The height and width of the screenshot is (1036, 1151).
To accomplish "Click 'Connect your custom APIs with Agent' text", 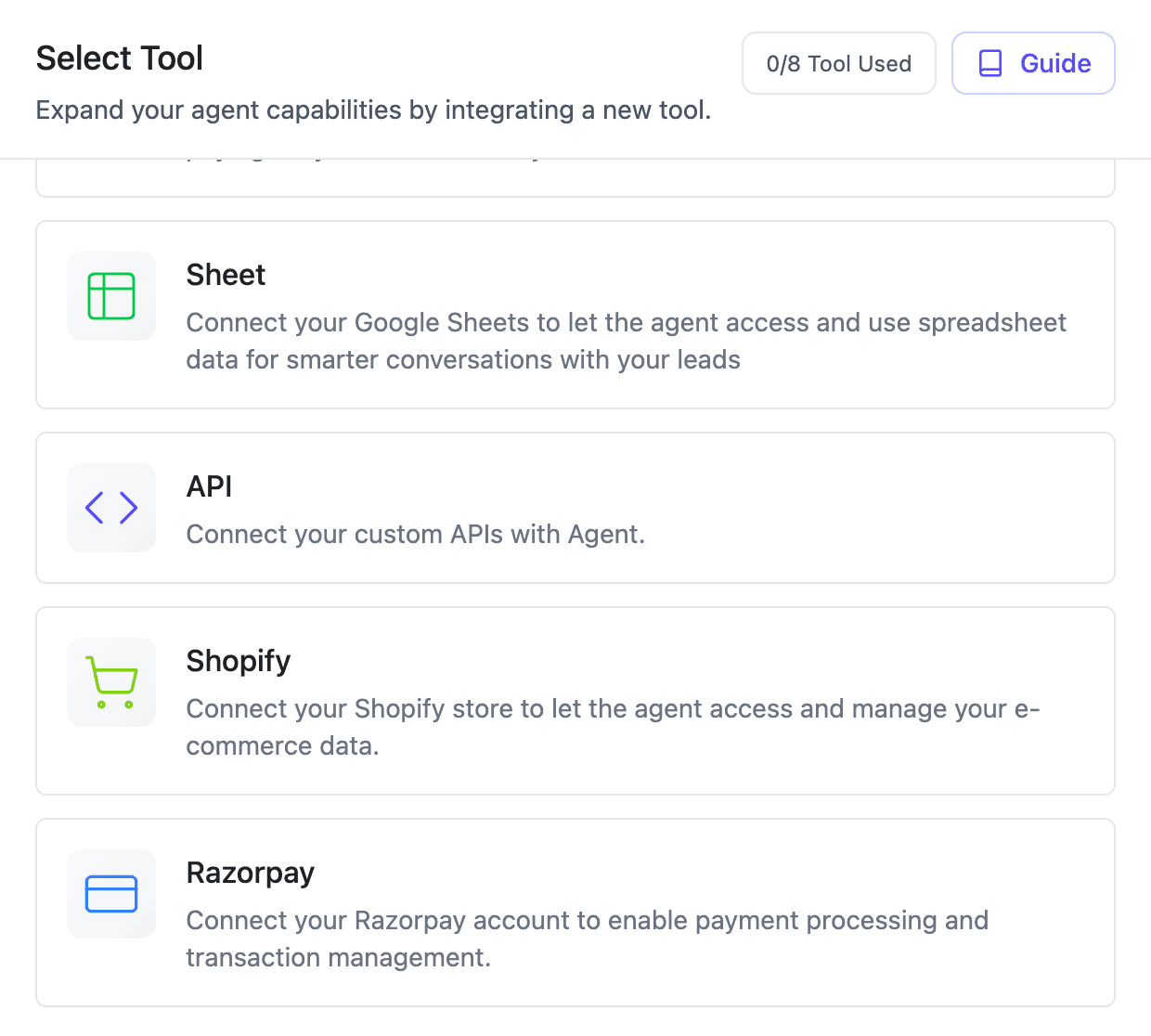I will (x=415, y=535).
